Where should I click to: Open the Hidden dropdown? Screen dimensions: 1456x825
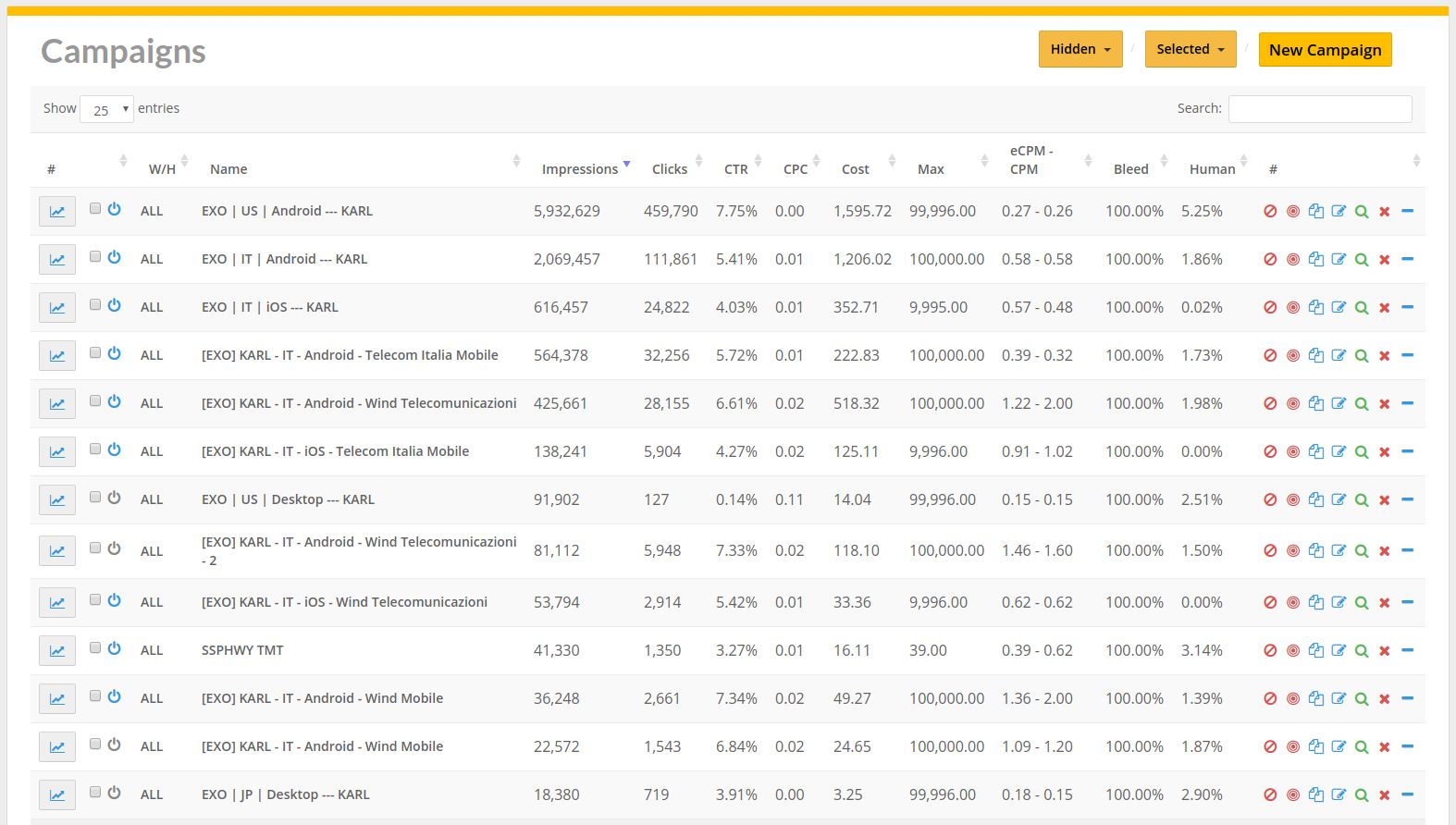tap(1080, 50)
